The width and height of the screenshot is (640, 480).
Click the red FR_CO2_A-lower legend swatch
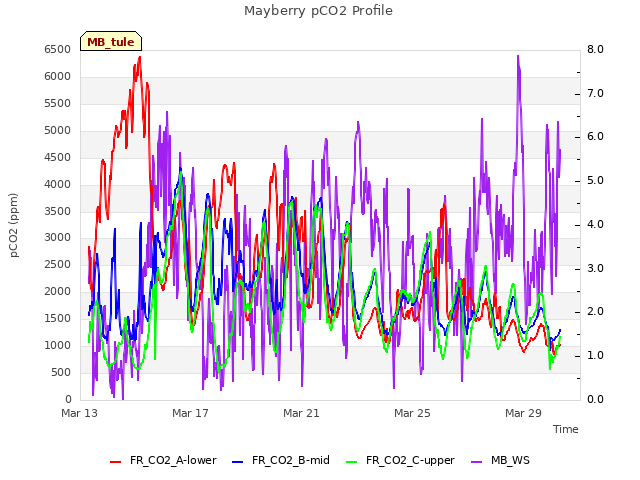116,462
